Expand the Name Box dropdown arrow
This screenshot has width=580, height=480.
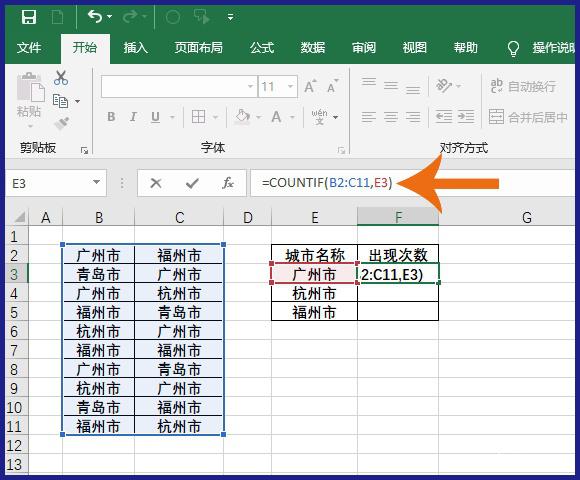pos(97,182)
